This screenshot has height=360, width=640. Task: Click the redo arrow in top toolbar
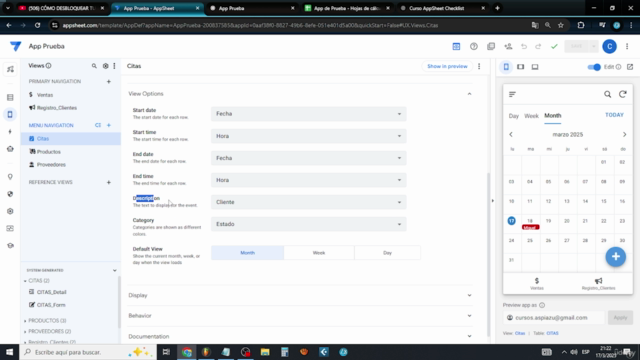(538, 47)
